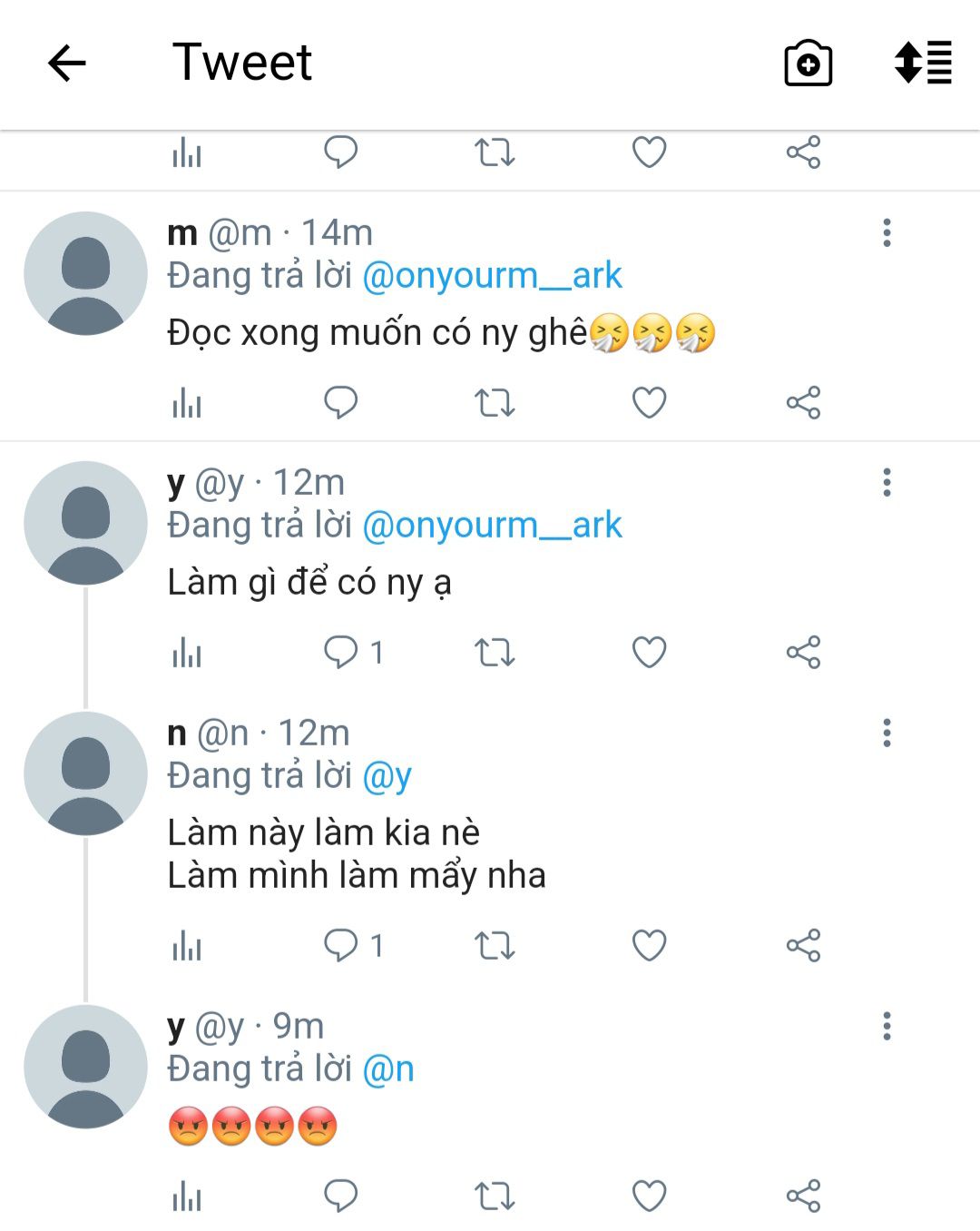This screenshot has height=1231, width=980.
Task: Reply to "Đọc xong muốn có ny ghê" tweet
Action: point(341,402)
